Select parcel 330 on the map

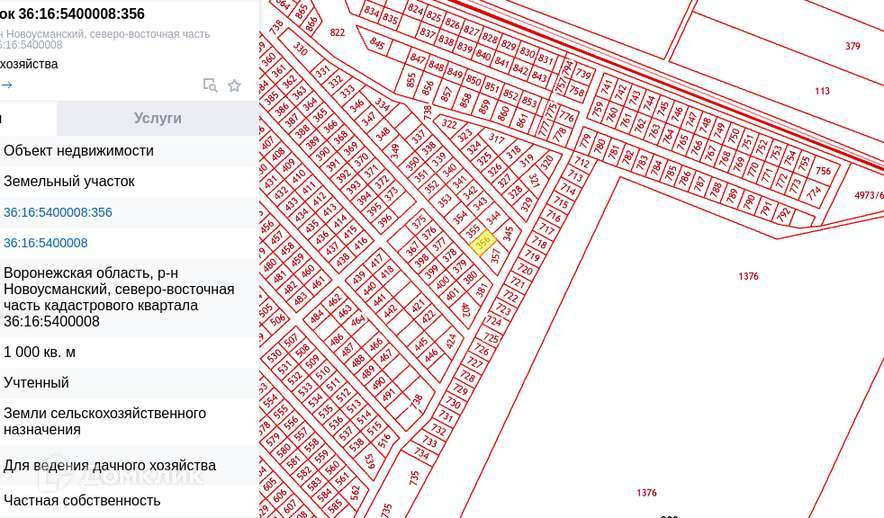point(300,50)
